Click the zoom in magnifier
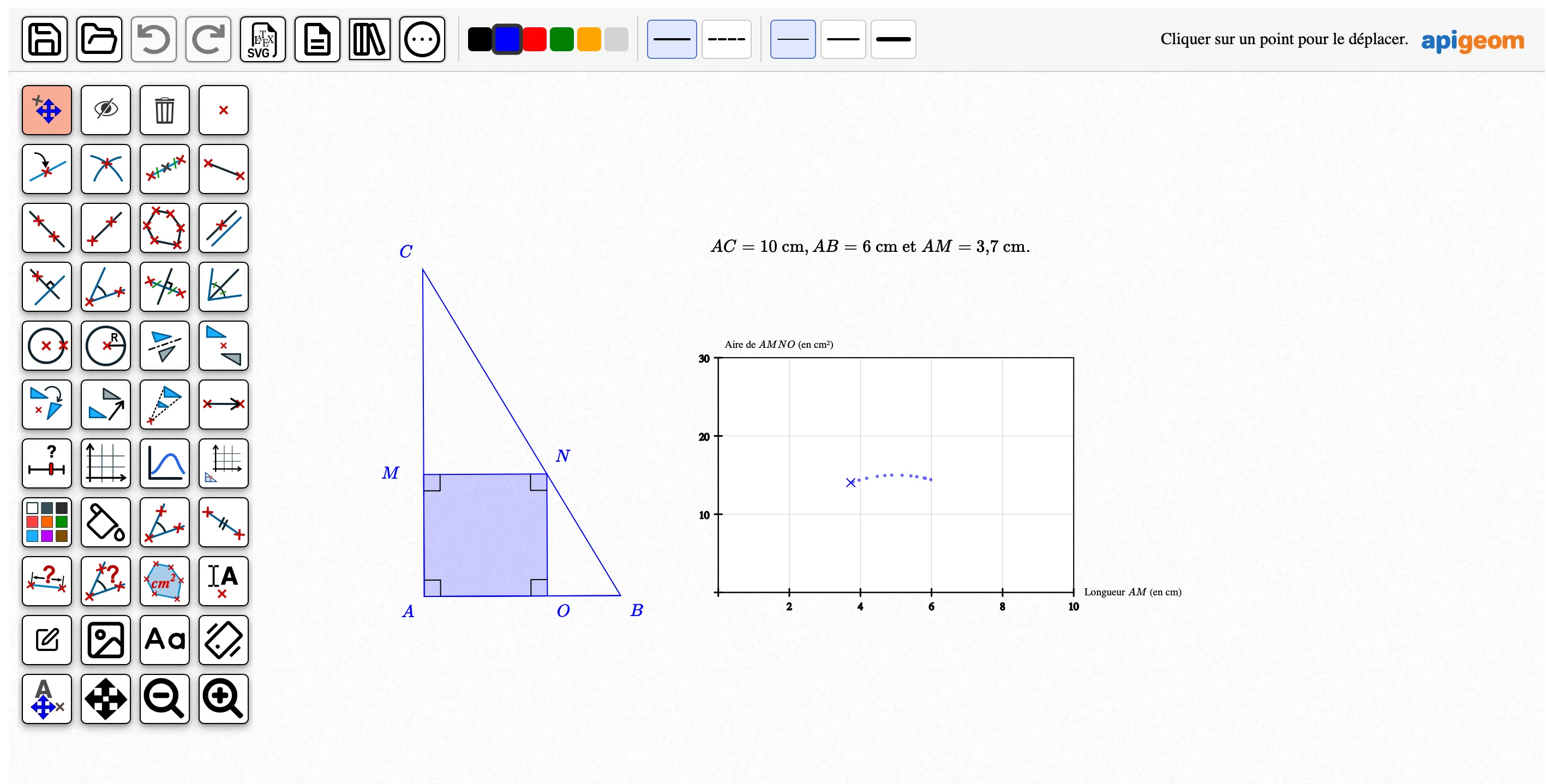This screenshot has height=784, width=1546. pos(223,698)
